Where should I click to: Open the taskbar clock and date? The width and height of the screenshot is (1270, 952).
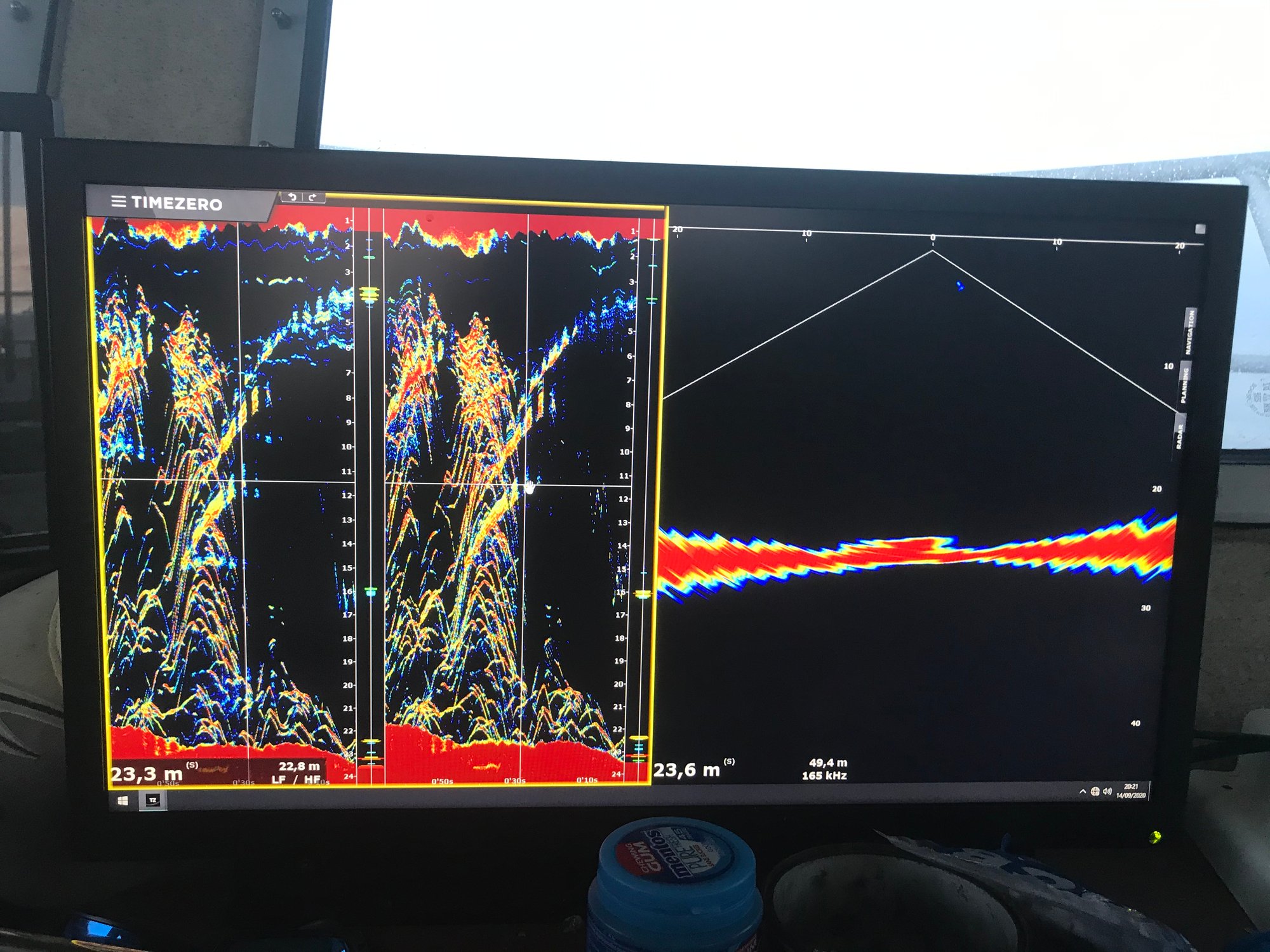[x=1131, y=791]
